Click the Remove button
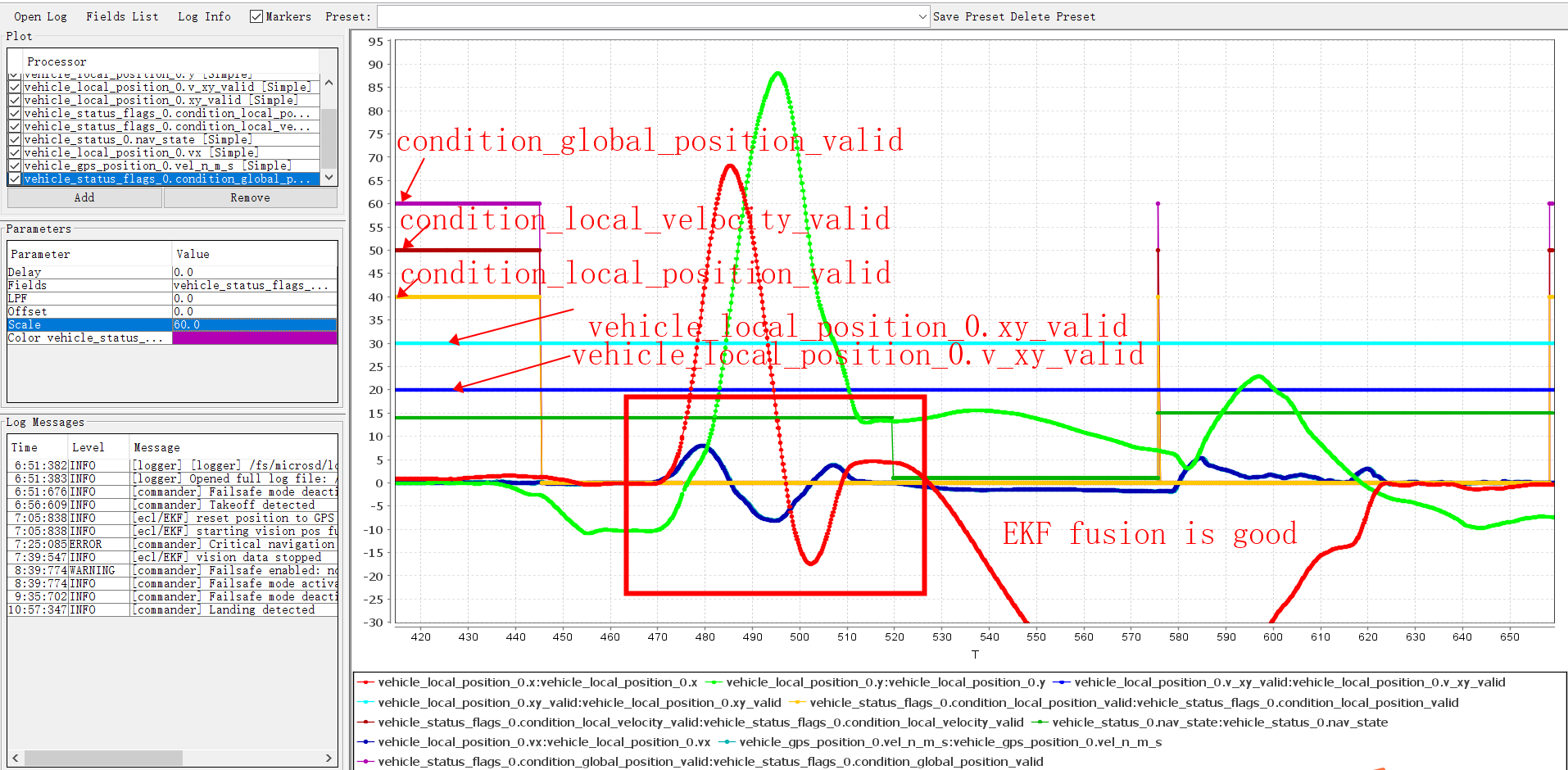The image size is (1568, 770). pos(250,197)
